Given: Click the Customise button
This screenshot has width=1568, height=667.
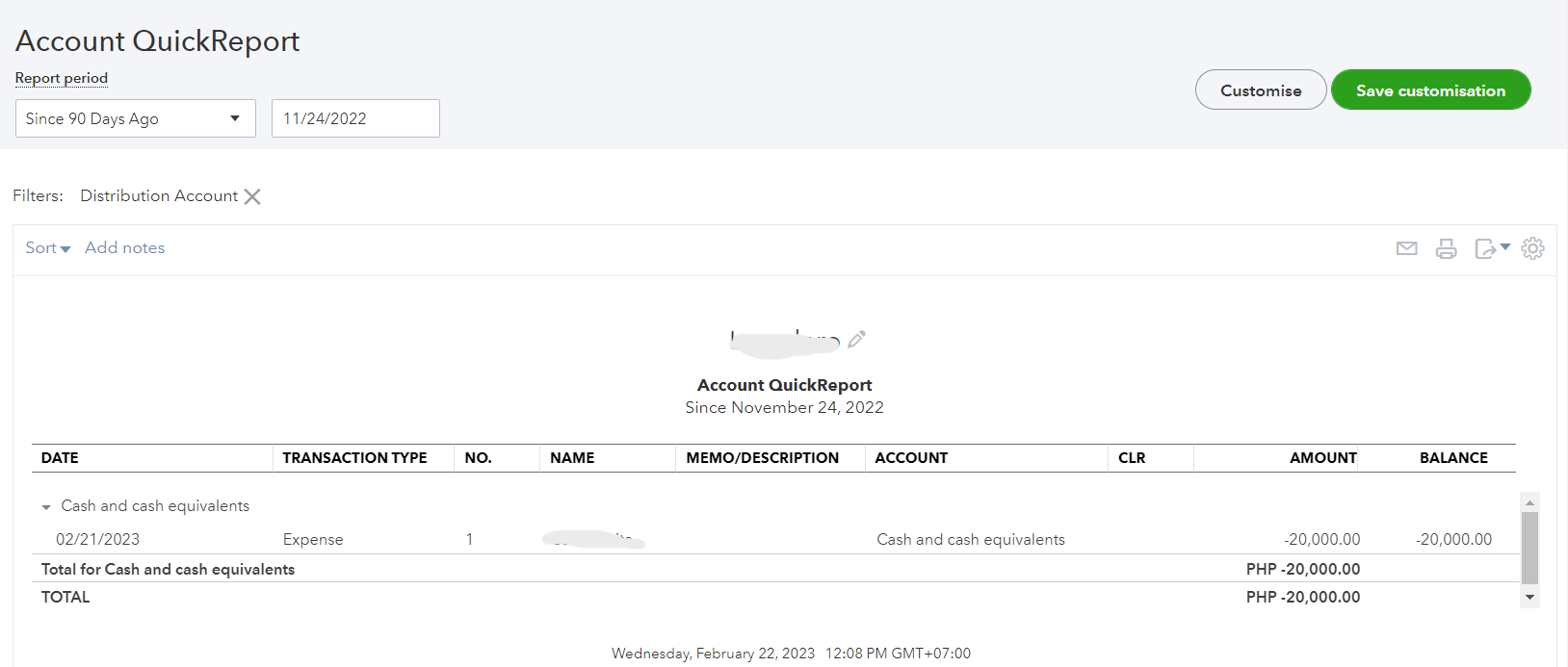Looking at the screenshot, I should [x=1260, y=90].
